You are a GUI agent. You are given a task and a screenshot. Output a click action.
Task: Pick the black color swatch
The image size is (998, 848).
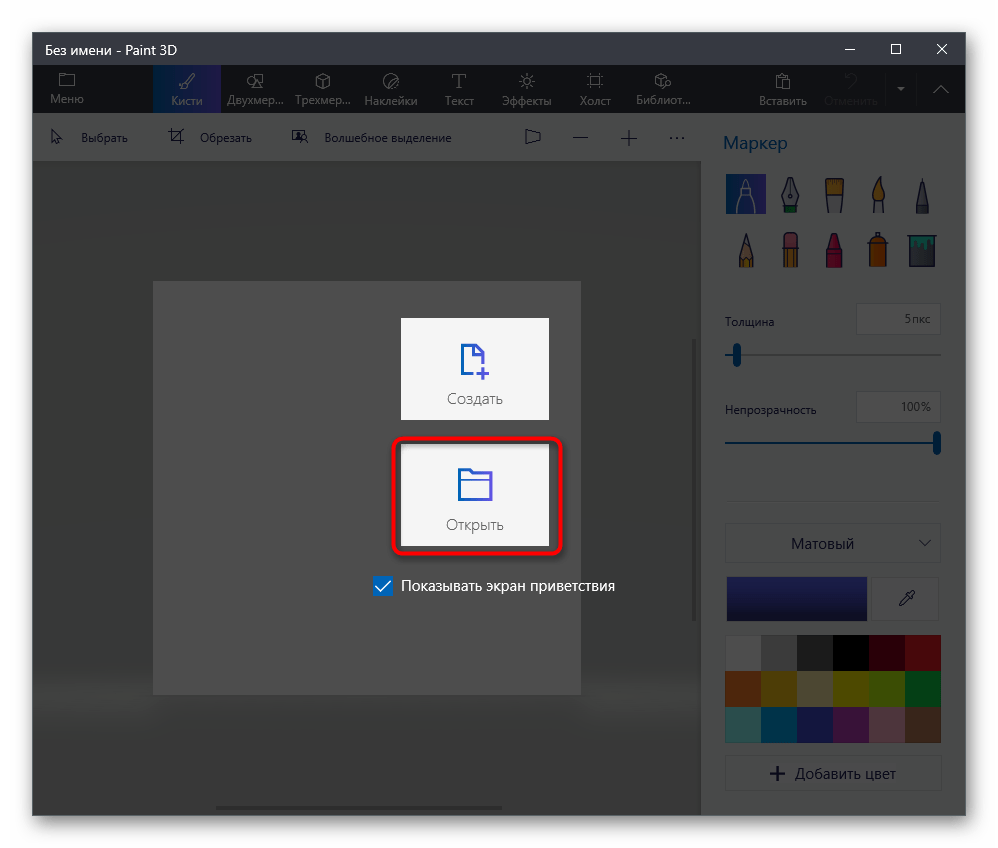click(851, 652)
